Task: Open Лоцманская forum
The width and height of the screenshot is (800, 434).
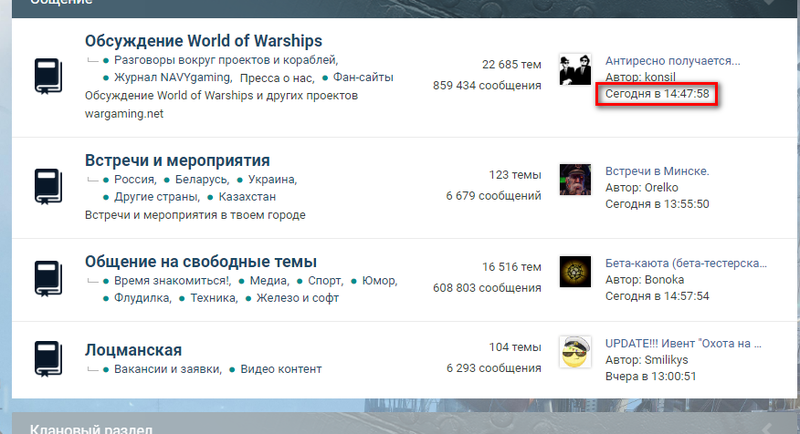Action: [x=133, y=350]
